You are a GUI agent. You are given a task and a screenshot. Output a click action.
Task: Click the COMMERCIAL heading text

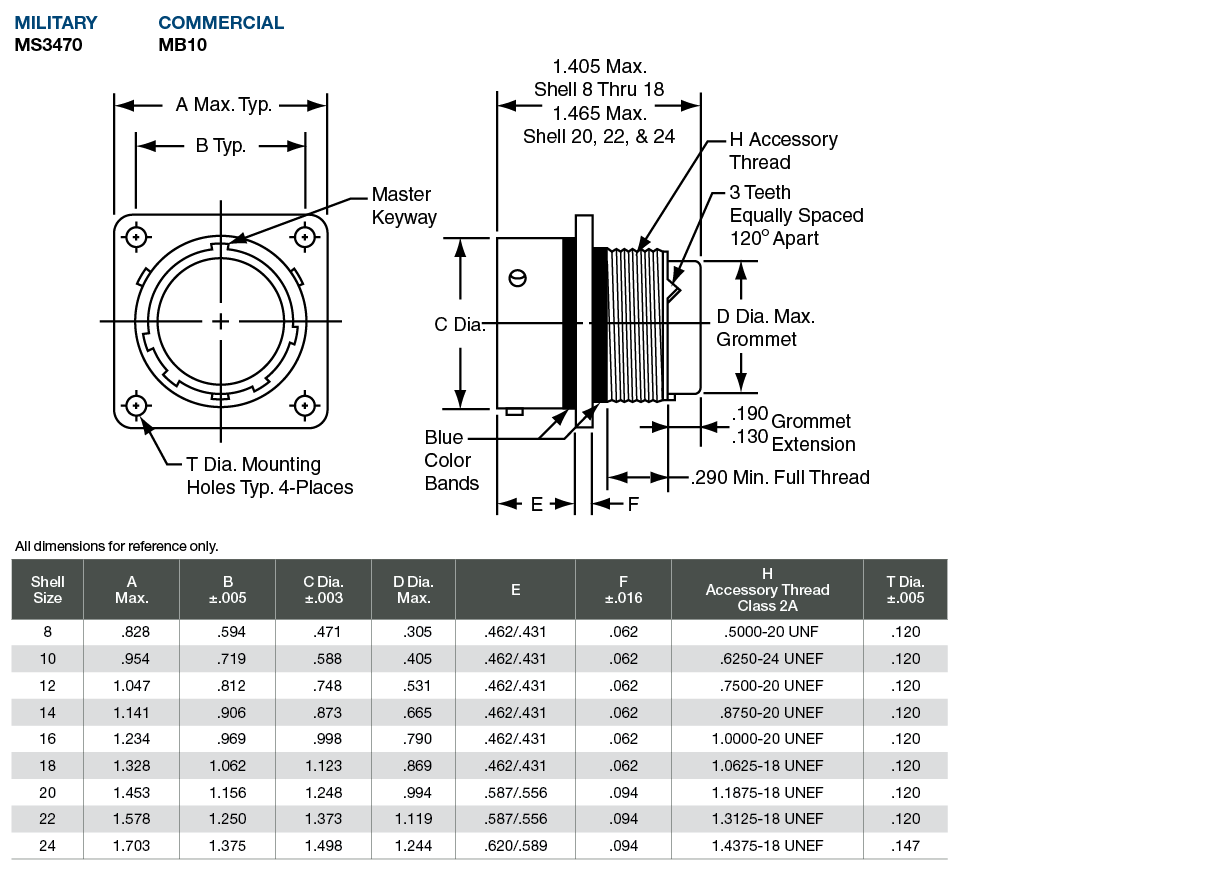click(221, 22)
